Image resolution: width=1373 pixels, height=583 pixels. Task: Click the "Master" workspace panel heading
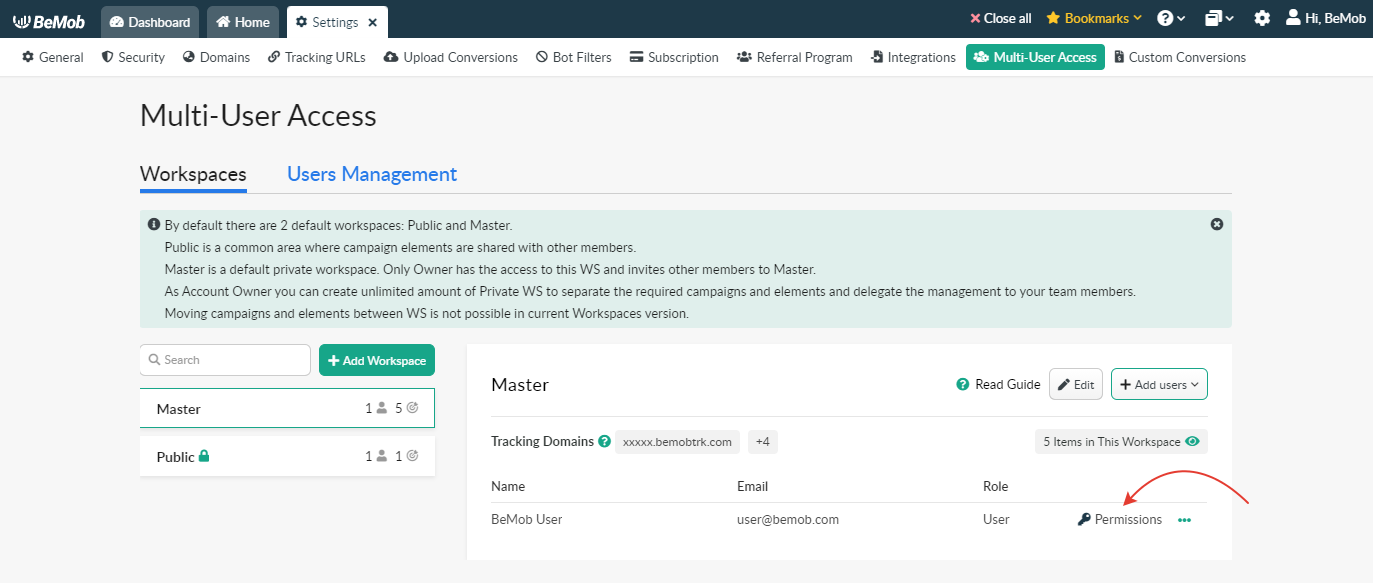click(x=520, y=385)
